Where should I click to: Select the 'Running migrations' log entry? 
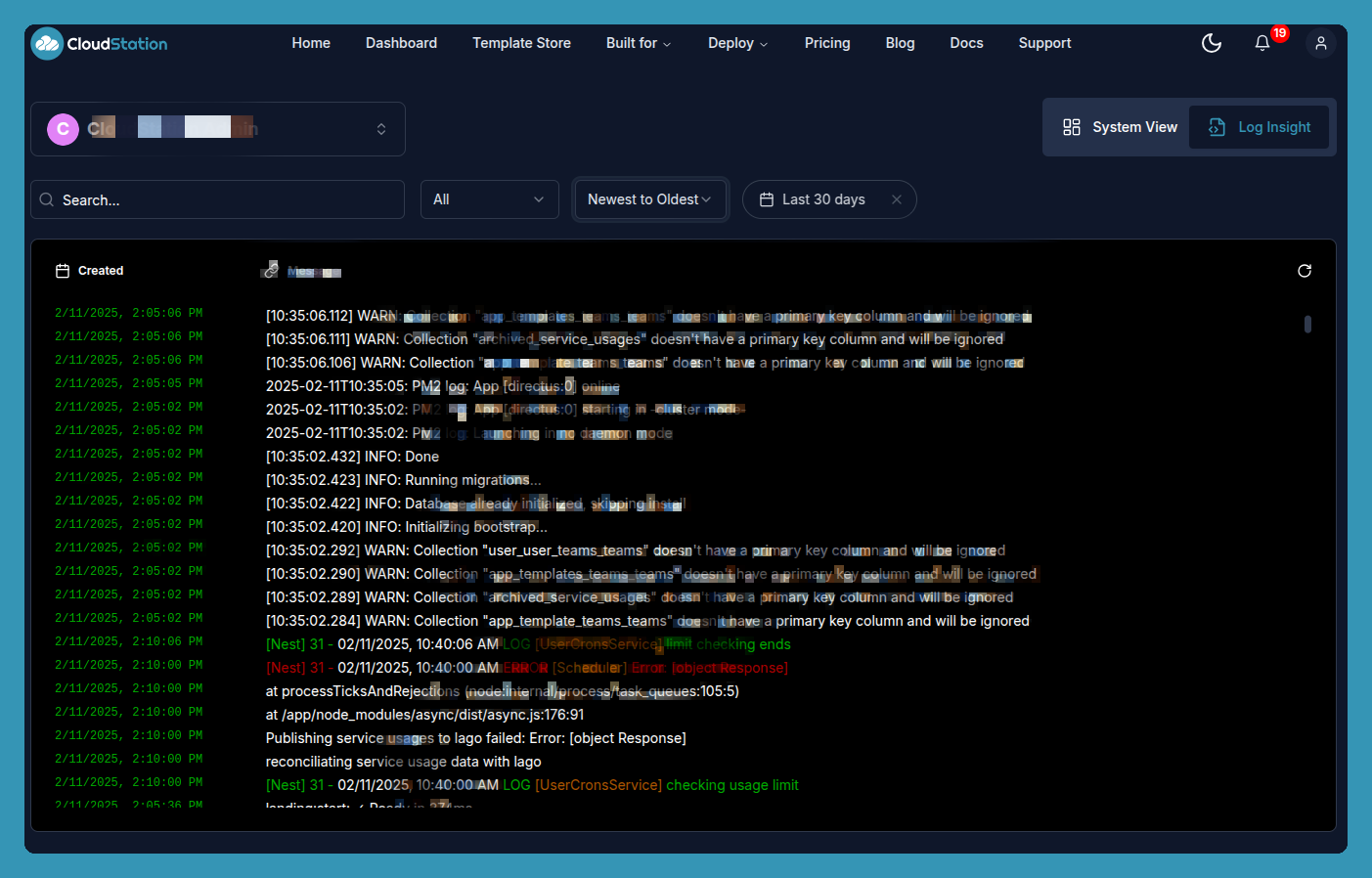coord(403,480)
